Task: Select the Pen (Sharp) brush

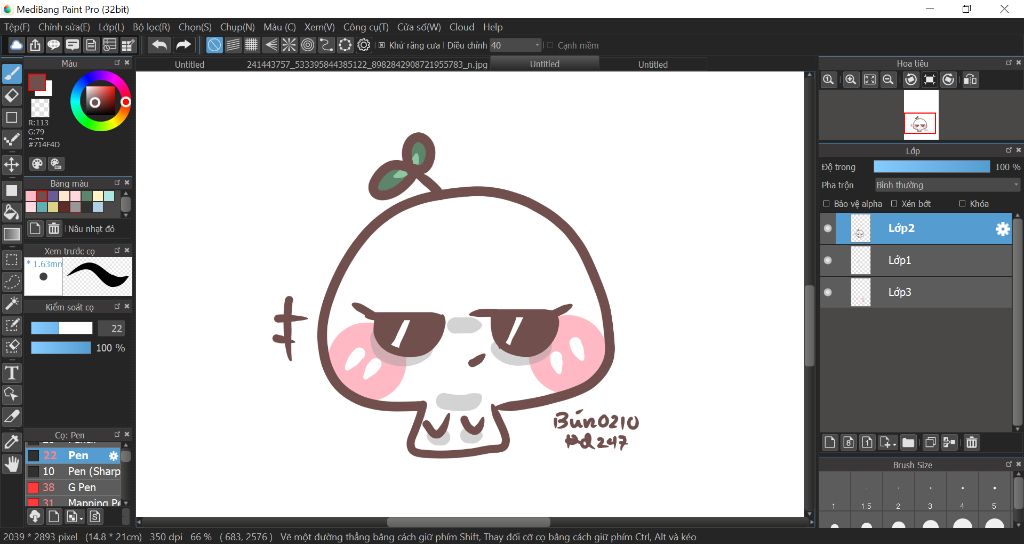Action: coord(74,472)
